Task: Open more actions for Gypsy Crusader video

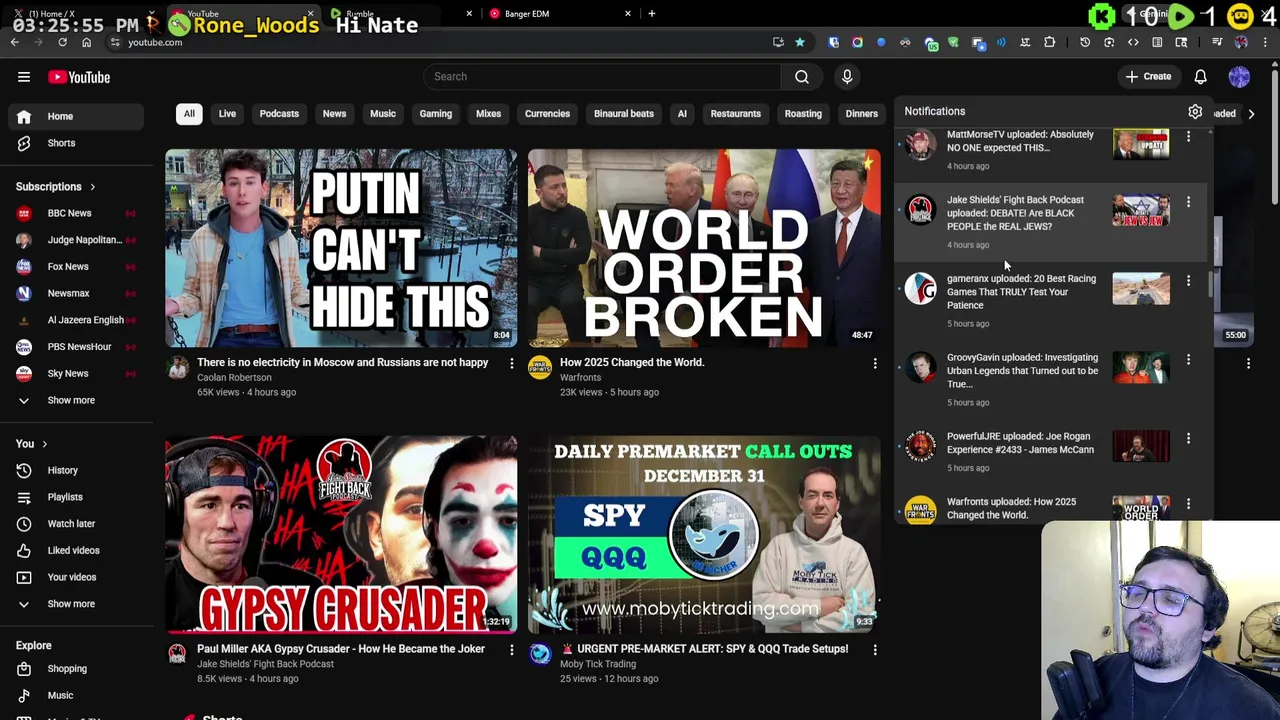Action: [x=511, y=650]
